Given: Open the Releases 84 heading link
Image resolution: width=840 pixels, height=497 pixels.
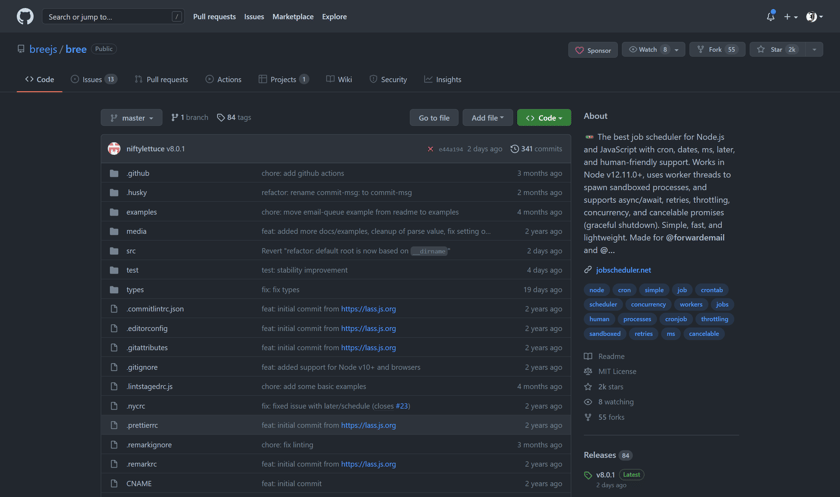Looking at the screenshot, I should click(x=608, y=455).
